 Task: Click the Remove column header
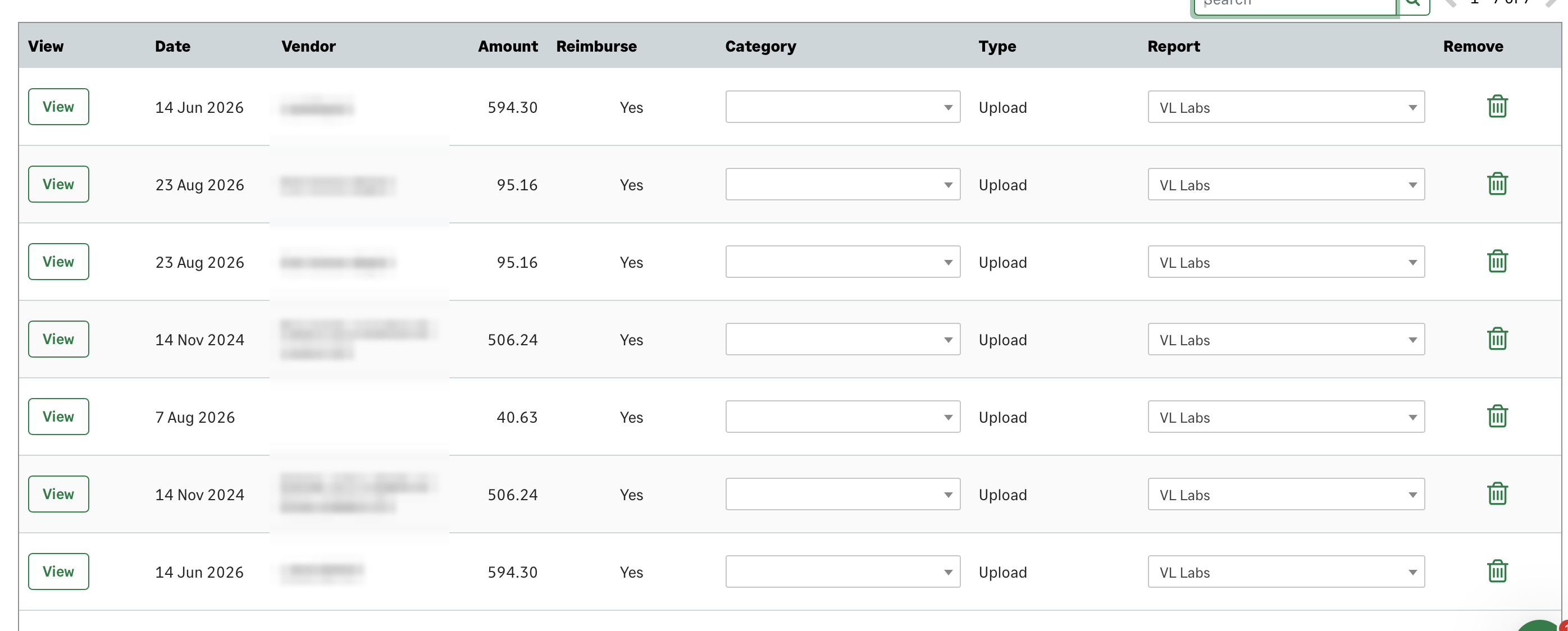[1473, 46]
